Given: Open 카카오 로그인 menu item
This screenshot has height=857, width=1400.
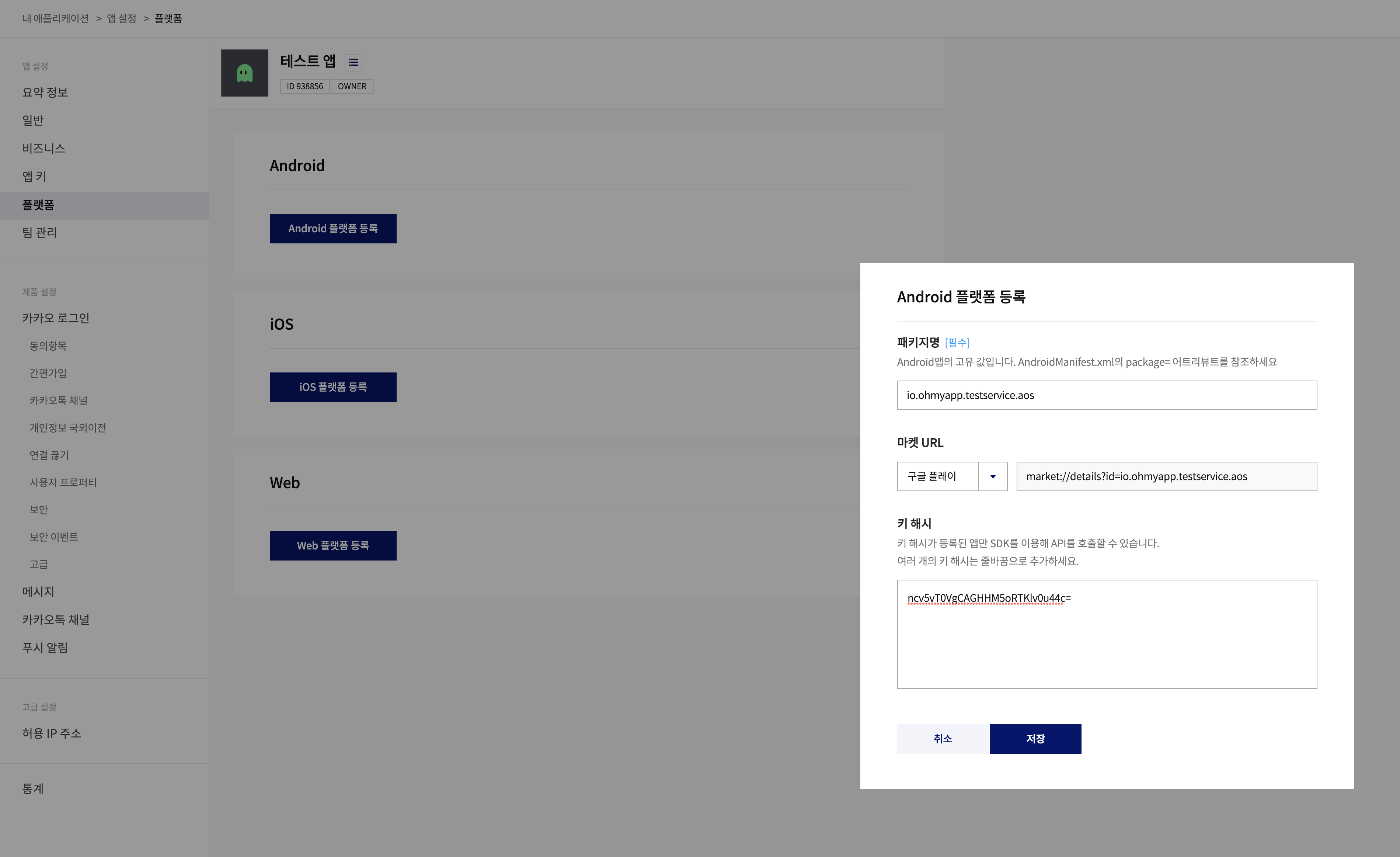Looking at the screenshot, I should 56,318.
